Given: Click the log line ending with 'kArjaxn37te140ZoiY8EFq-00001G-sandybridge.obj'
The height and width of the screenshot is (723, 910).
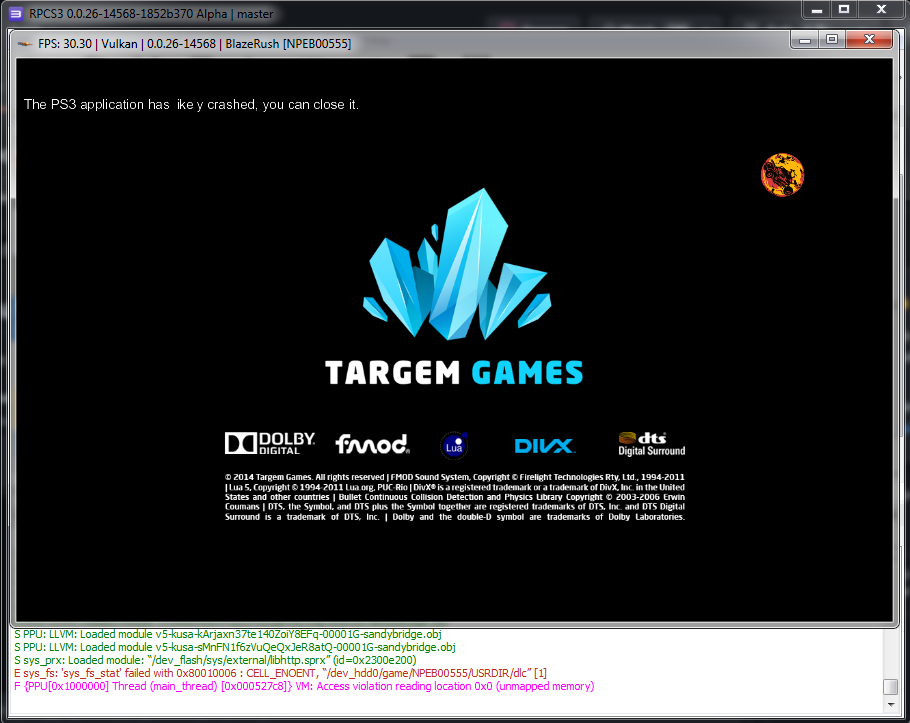Looking at the screenshot, I should (228, 634).
